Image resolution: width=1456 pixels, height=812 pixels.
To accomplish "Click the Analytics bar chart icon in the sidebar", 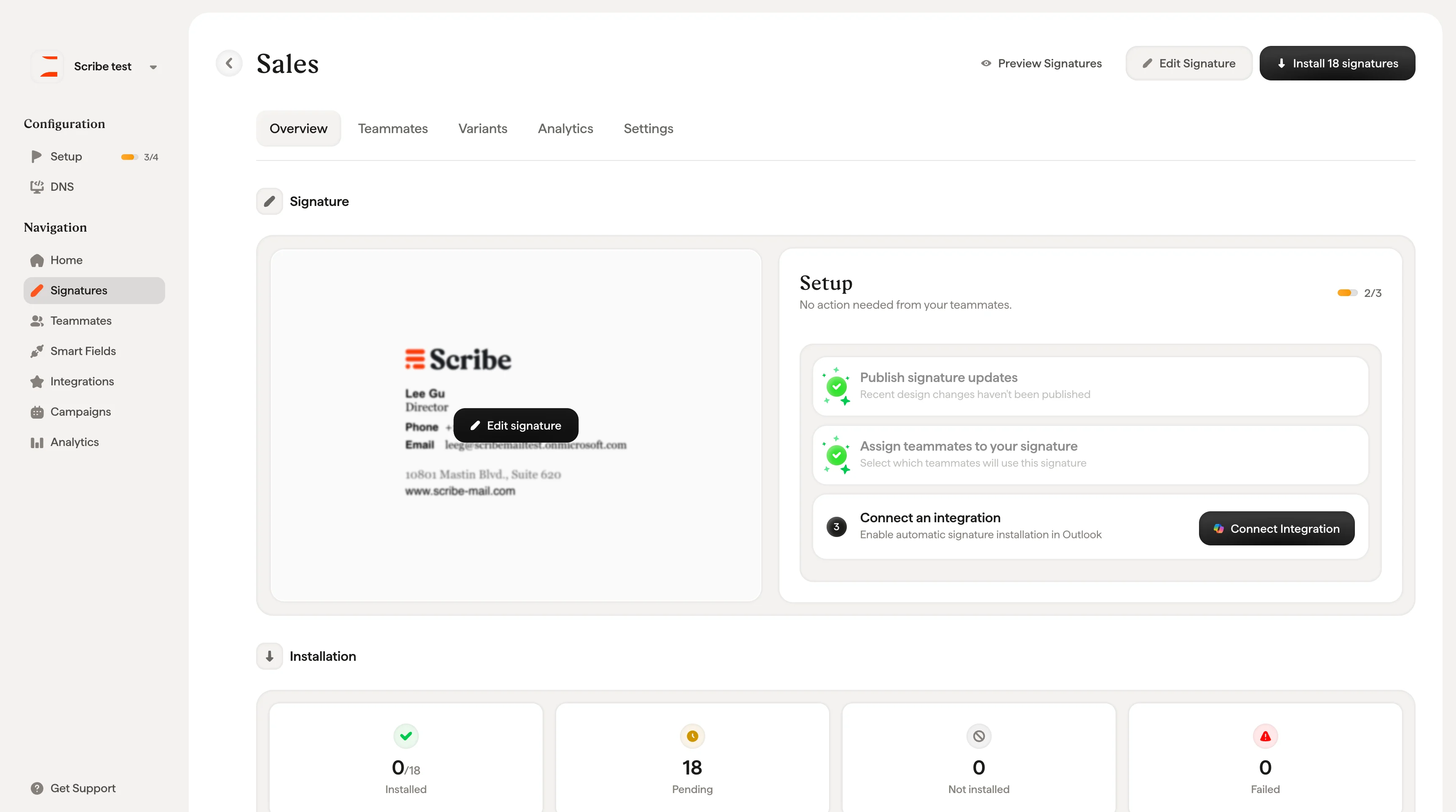I will pos(37,443).
